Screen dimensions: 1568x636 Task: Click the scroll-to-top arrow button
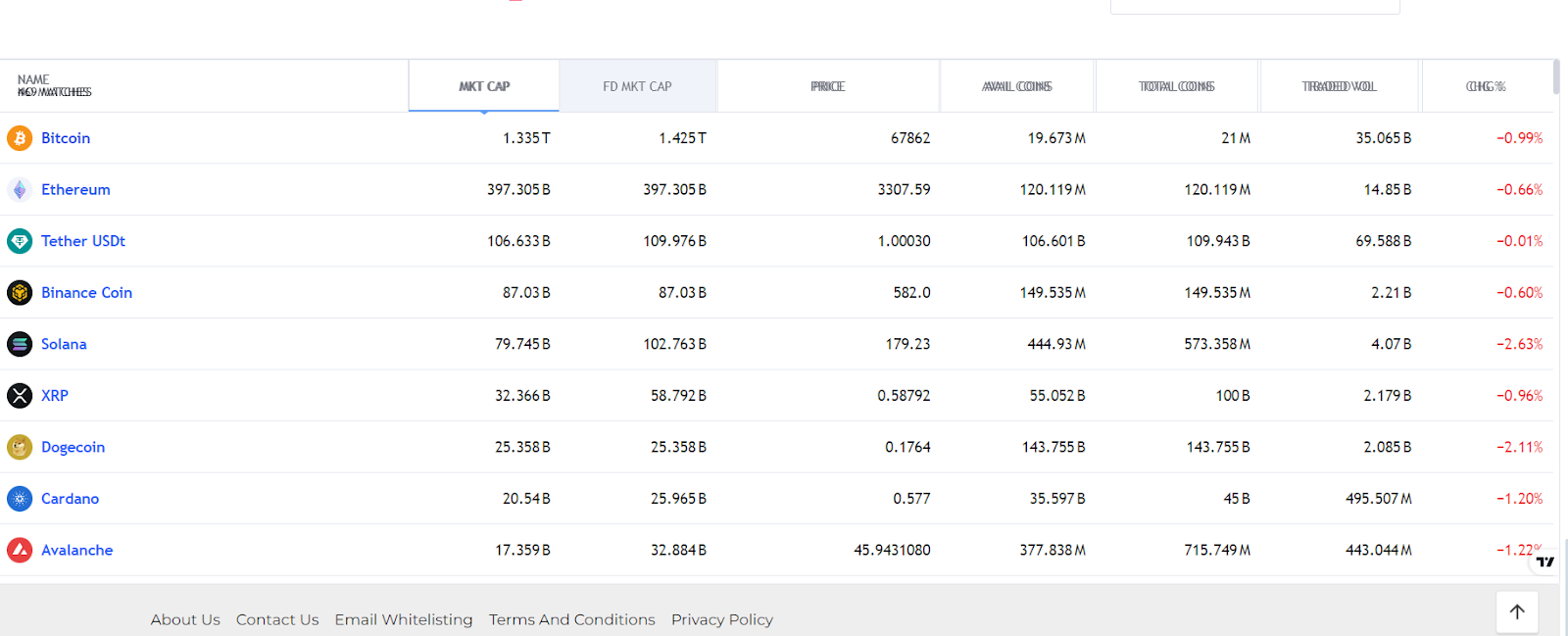click(1517, 612)
